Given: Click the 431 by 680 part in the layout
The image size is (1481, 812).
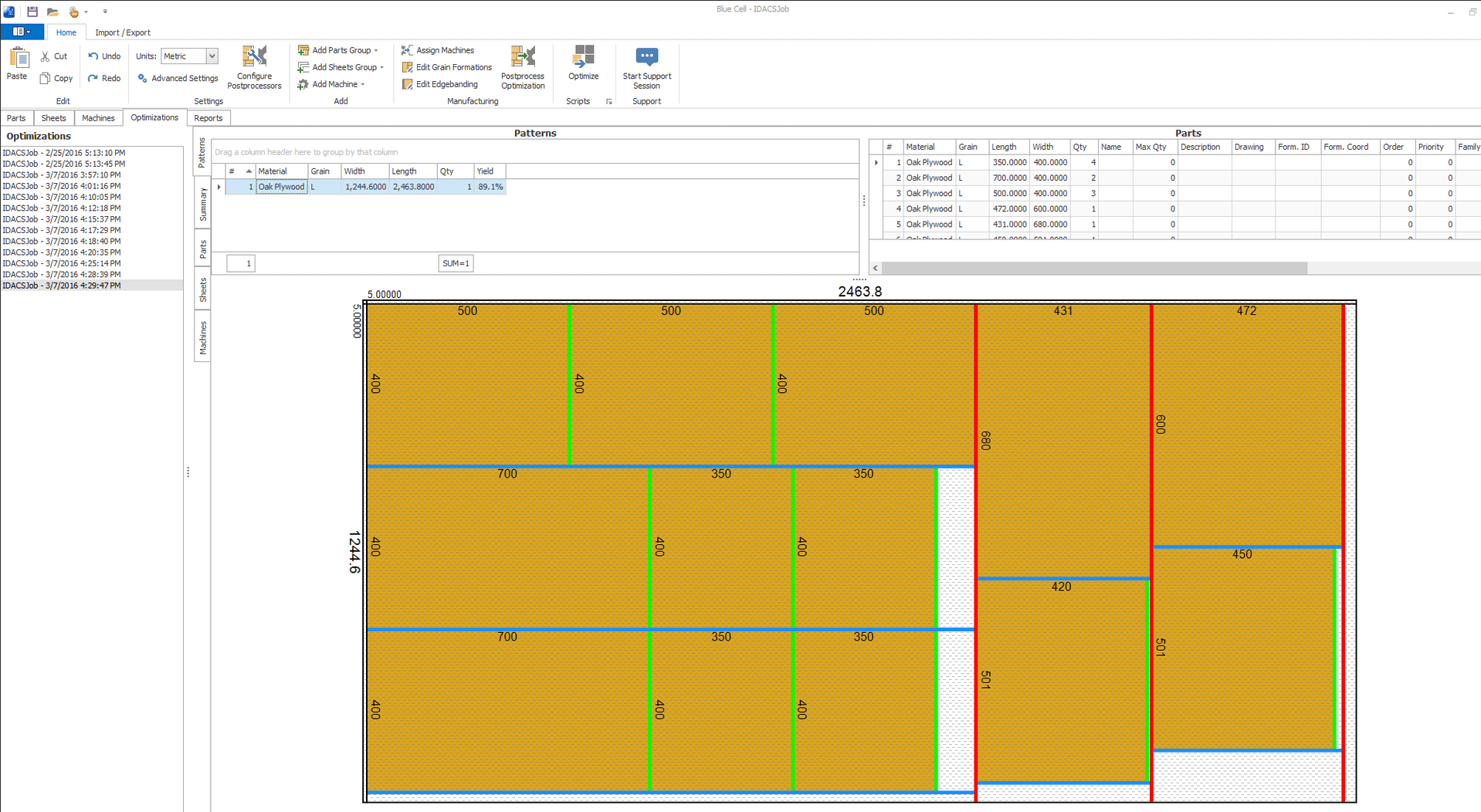Looking at the screenshot, I should [x=1064, y=441].
